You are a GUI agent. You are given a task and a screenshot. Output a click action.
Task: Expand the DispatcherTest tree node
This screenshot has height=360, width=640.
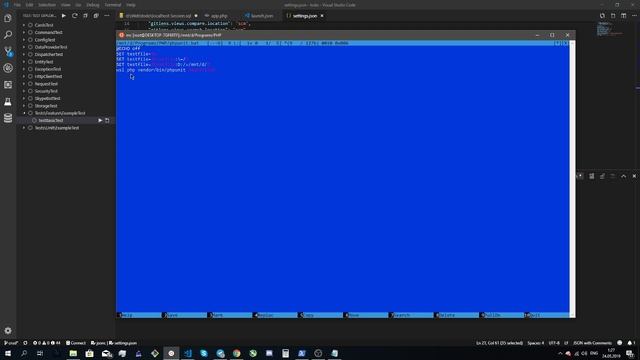point(24,54)
